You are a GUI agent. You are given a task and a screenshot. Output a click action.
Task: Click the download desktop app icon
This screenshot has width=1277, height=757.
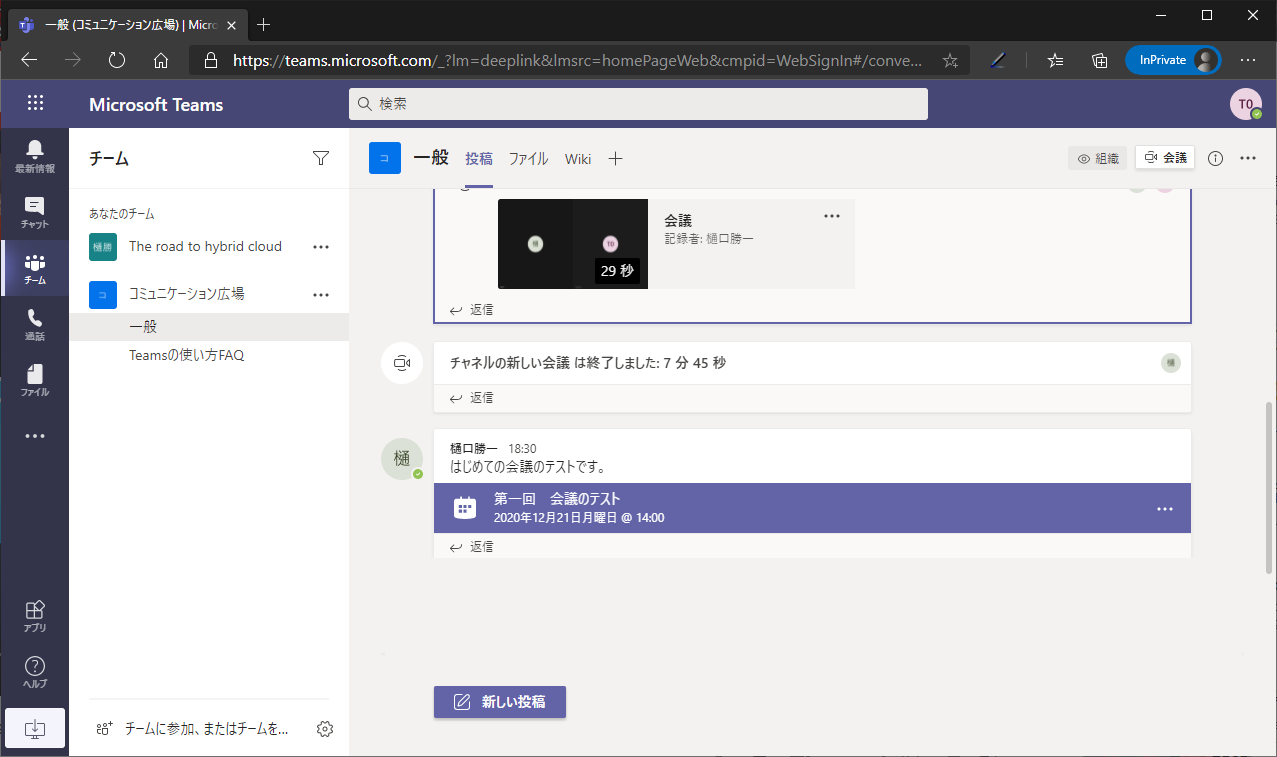pos(35,728)
